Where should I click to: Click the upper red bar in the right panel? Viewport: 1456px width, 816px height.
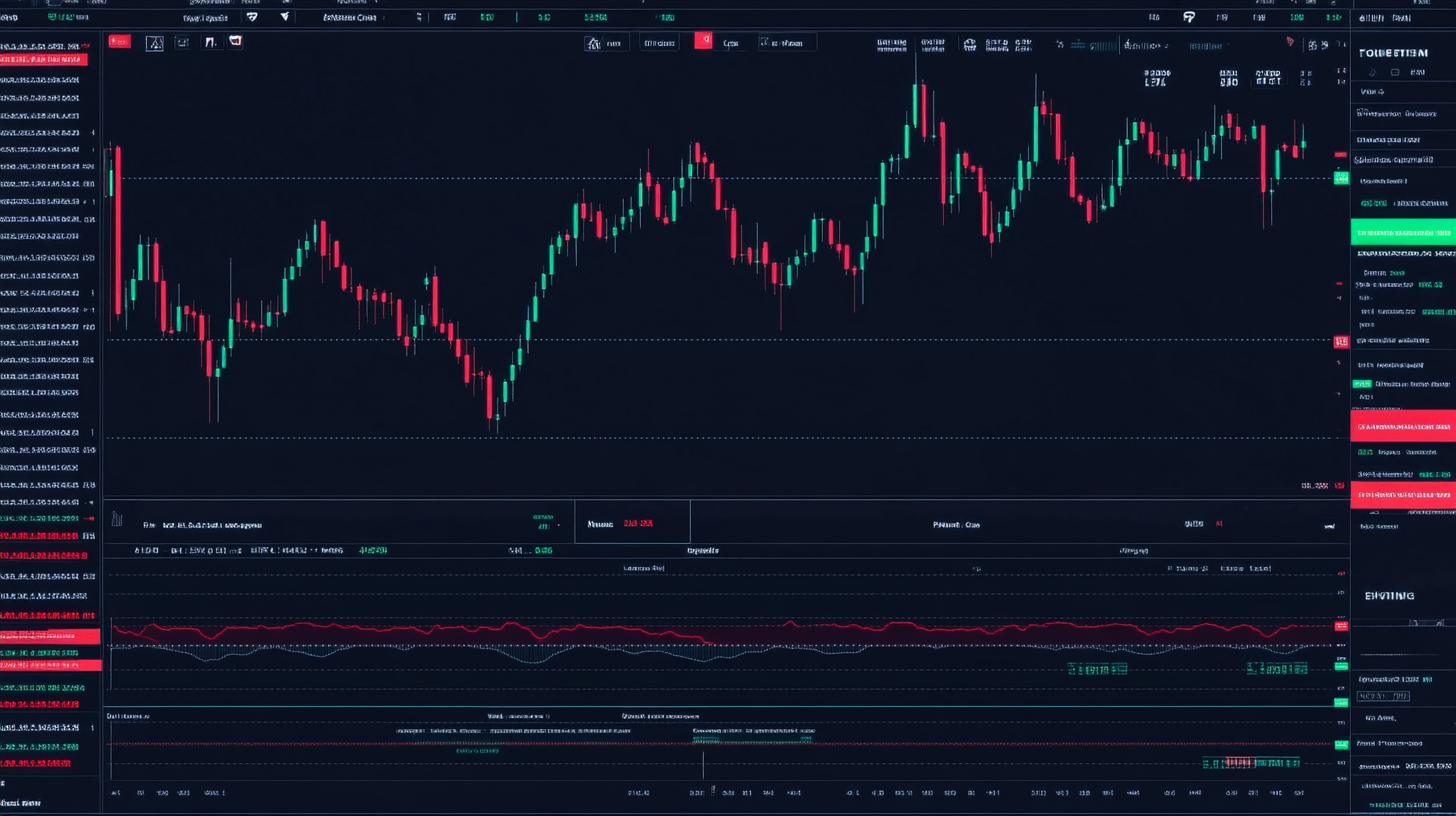[x=1403, y=426]
